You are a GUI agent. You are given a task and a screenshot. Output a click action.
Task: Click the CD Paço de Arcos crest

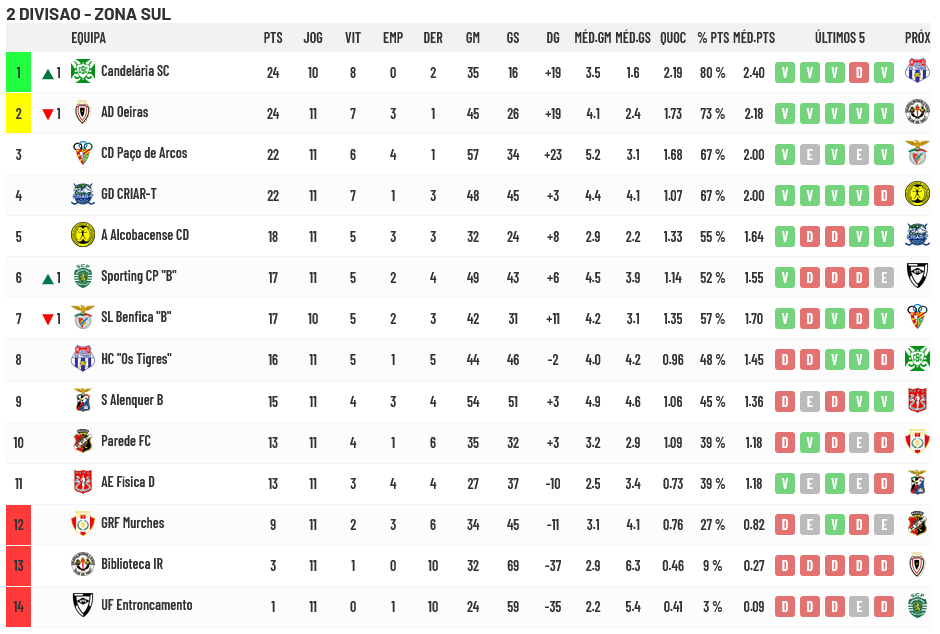82,154
